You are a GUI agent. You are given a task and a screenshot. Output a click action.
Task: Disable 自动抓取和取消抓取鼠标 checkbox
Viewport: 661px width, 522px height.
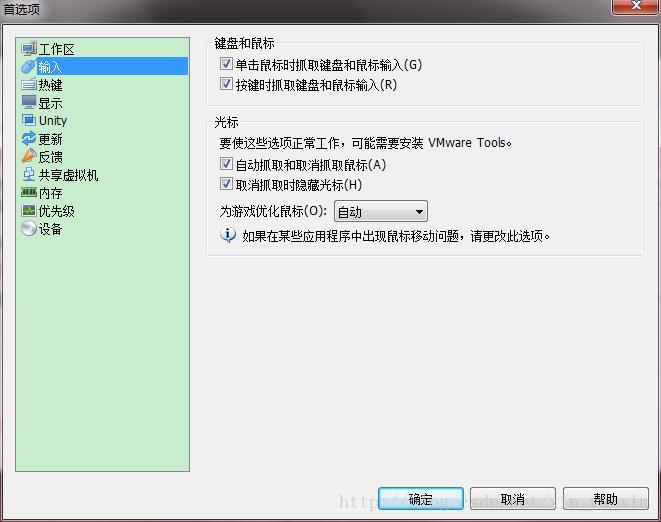coord(226,164)
